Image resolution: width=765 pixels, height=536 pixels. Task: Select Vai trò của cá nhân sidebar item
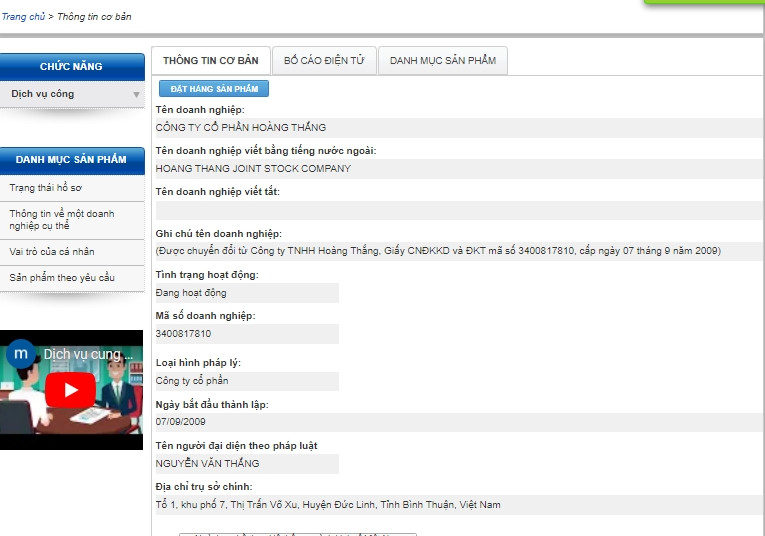tap(52, 252)
